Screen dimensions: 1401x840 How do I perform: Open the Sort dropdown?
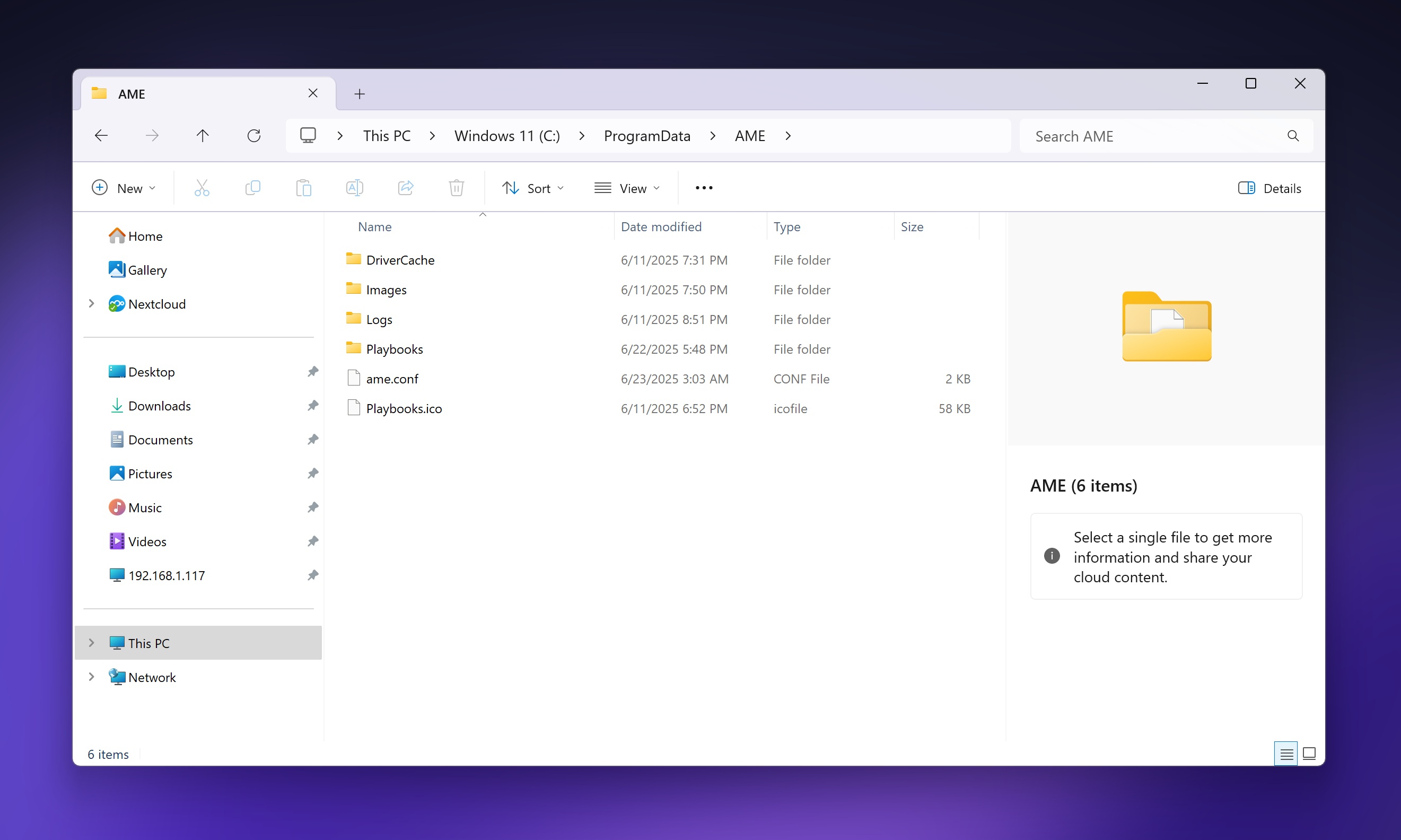click(x=532, y=188)
